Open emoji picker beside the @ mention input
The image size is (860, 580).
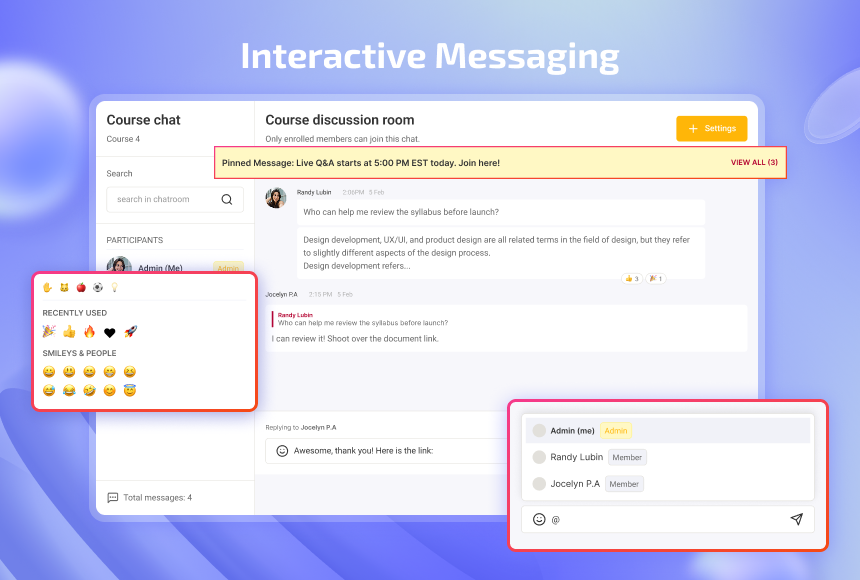(x=539, y=519)
